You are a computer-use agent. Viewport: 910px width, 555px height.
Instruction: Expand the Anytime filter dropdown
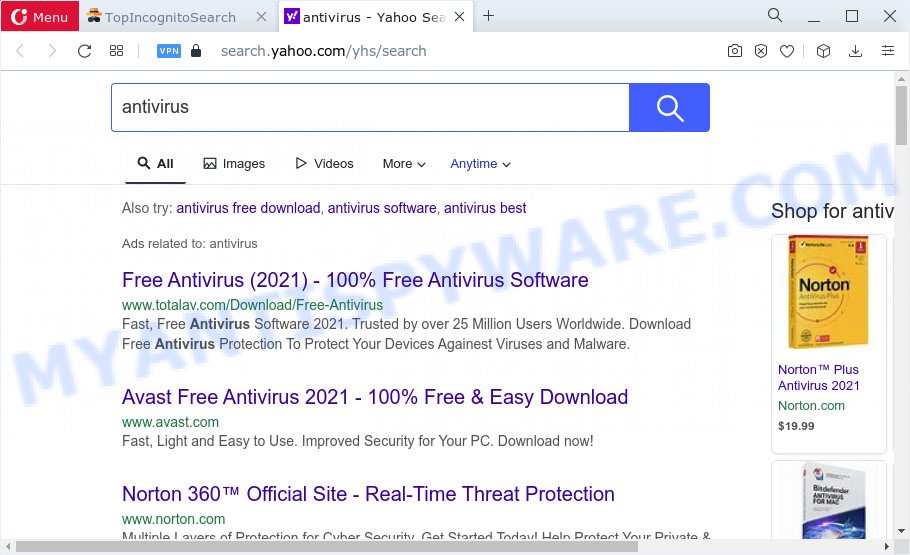click(481, 164)
